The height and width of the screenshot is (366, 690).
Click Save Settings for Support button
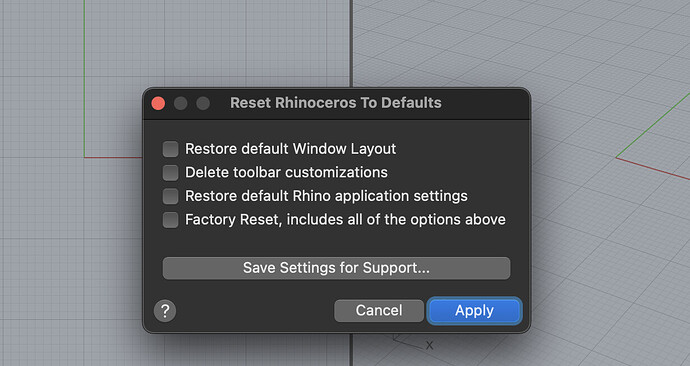pos(336,268)
